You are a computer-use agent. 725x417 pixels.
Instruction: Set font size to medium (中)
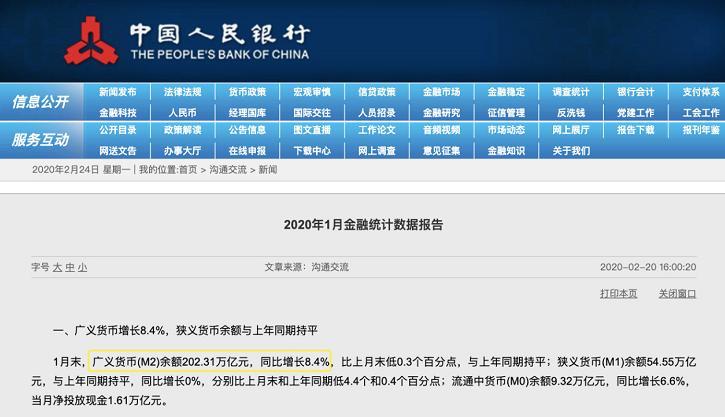(70, 267)
